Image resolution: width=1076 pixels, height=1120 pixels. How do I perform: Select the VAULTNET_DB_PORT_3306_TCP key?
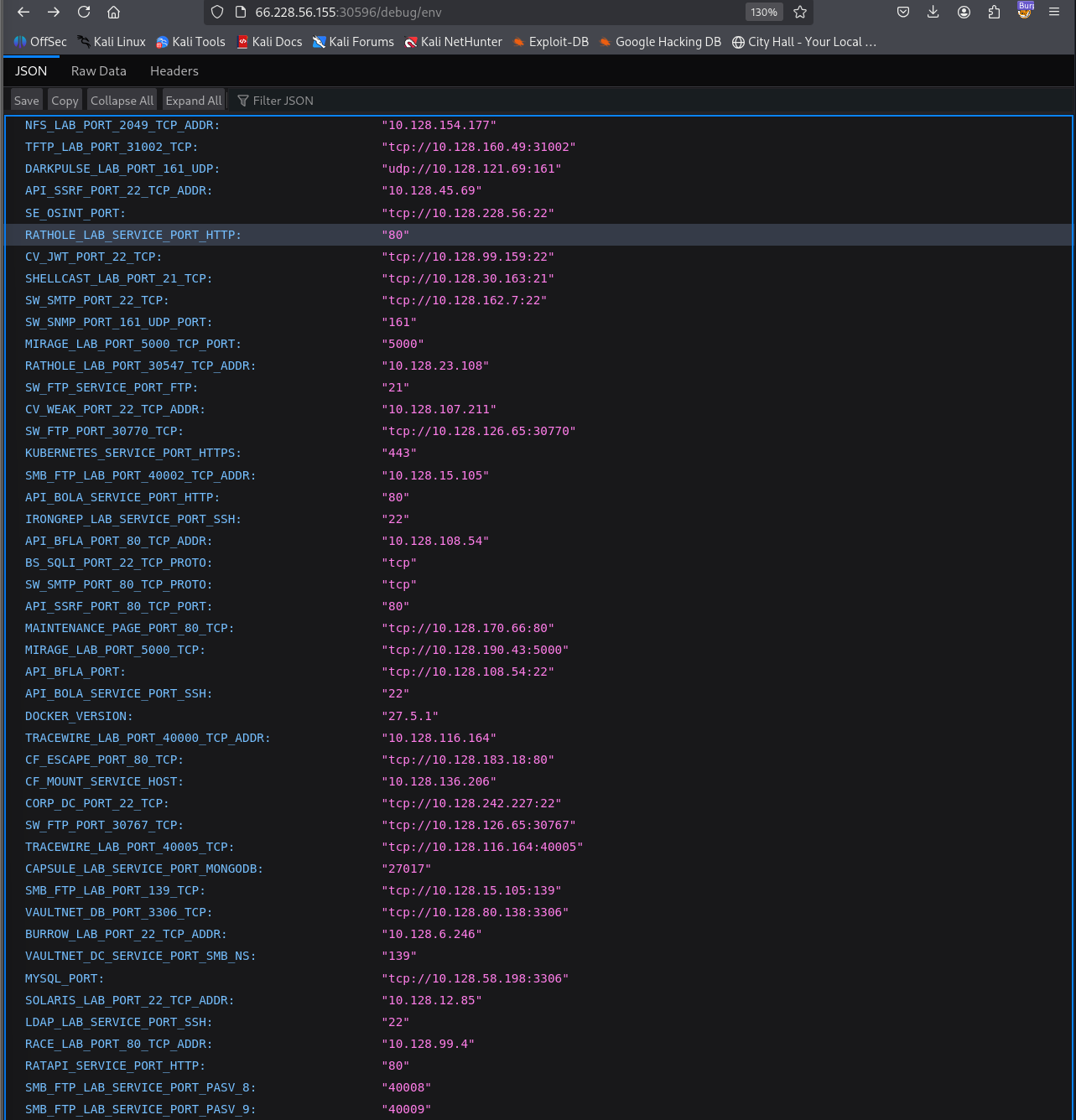pos(119,912)
